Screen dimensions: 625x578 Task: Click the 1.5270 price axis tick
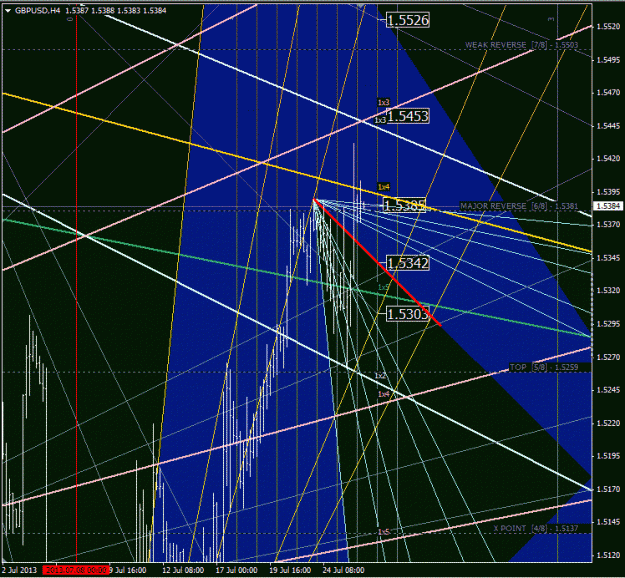click(x=608, y=357)
